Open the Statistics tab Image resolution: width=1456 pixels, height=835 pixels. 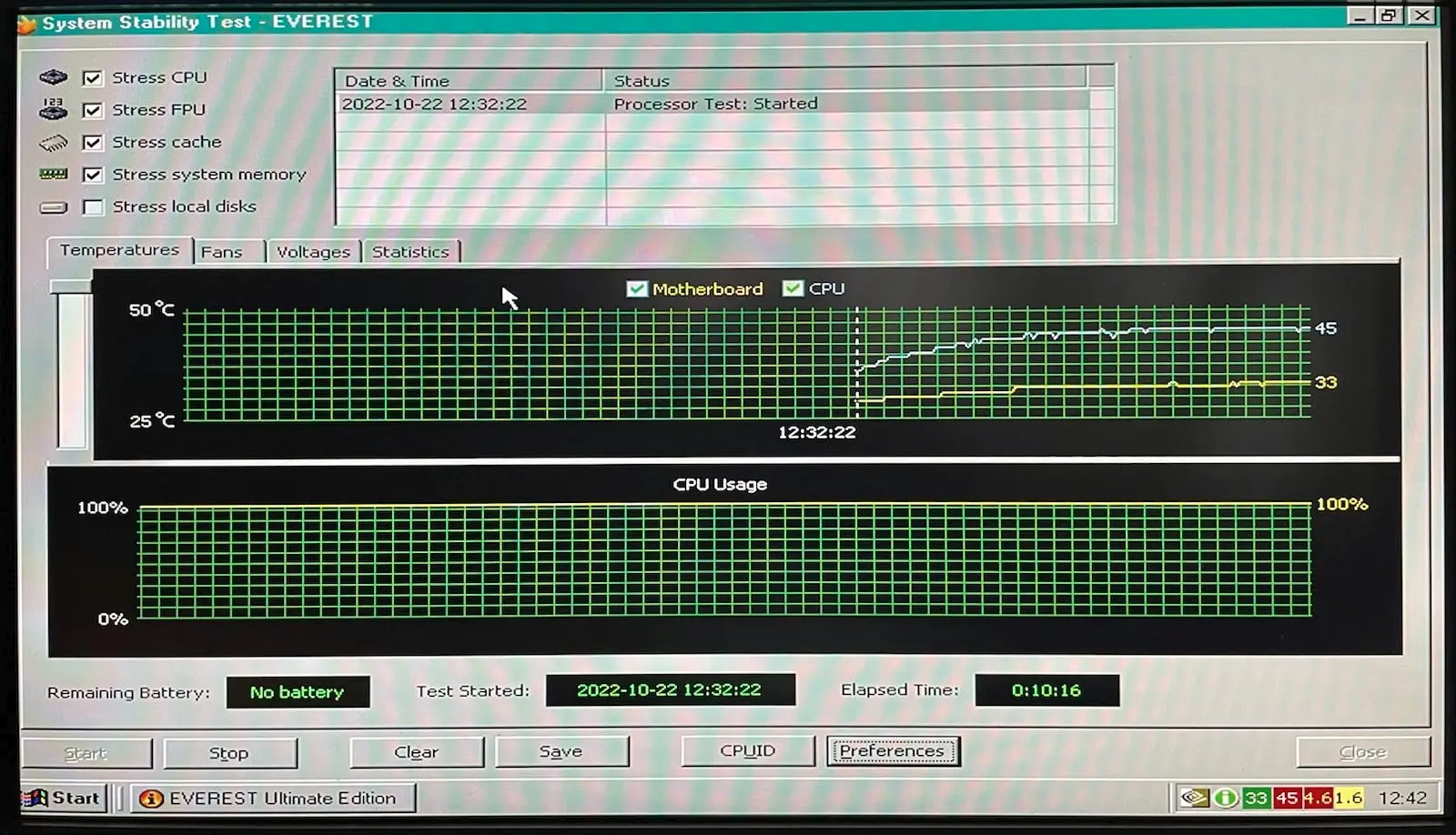pyautogui.click(x=410, y=252)
